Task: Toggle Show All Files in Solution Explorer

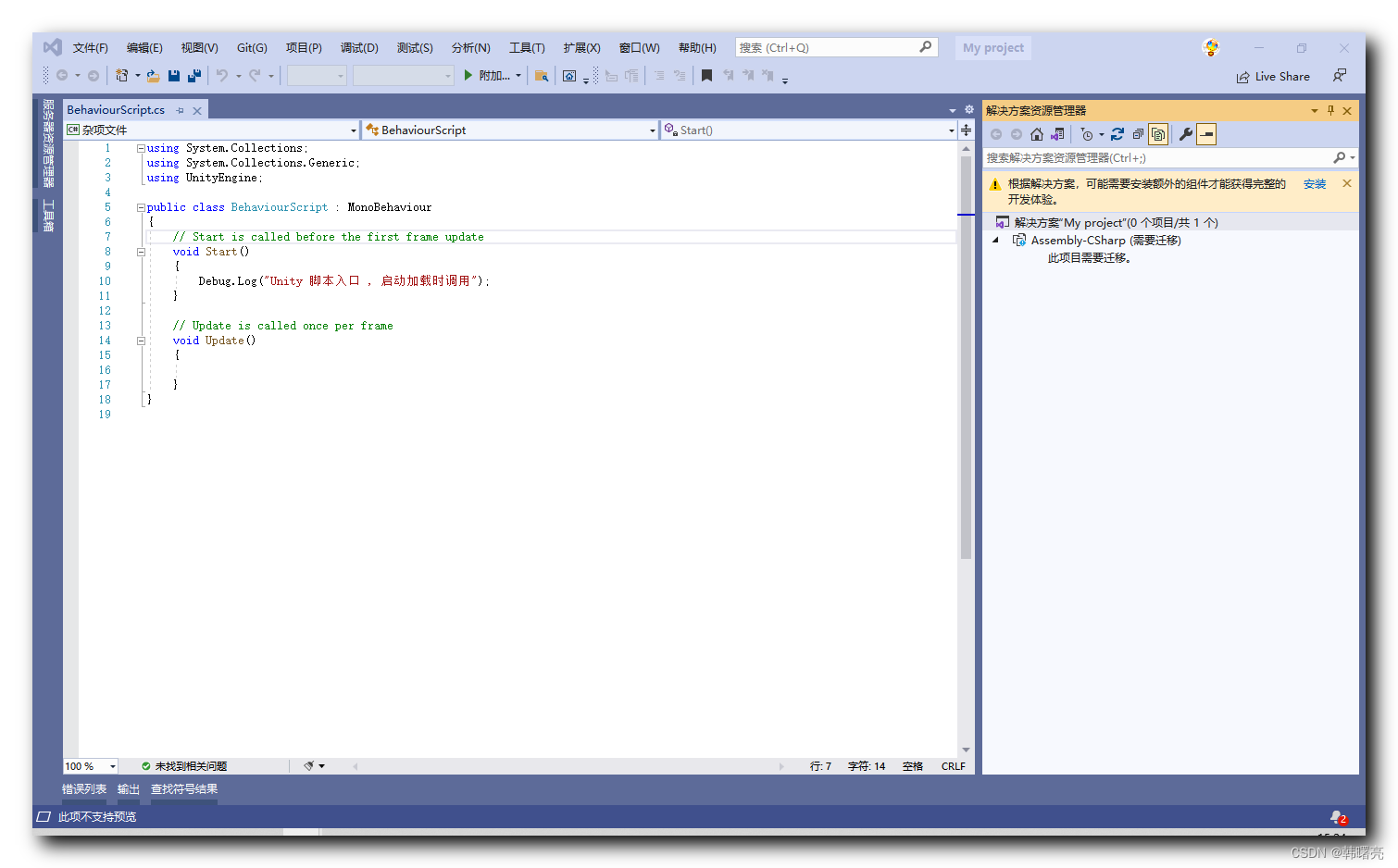Action: click(x=1157, y=134)
